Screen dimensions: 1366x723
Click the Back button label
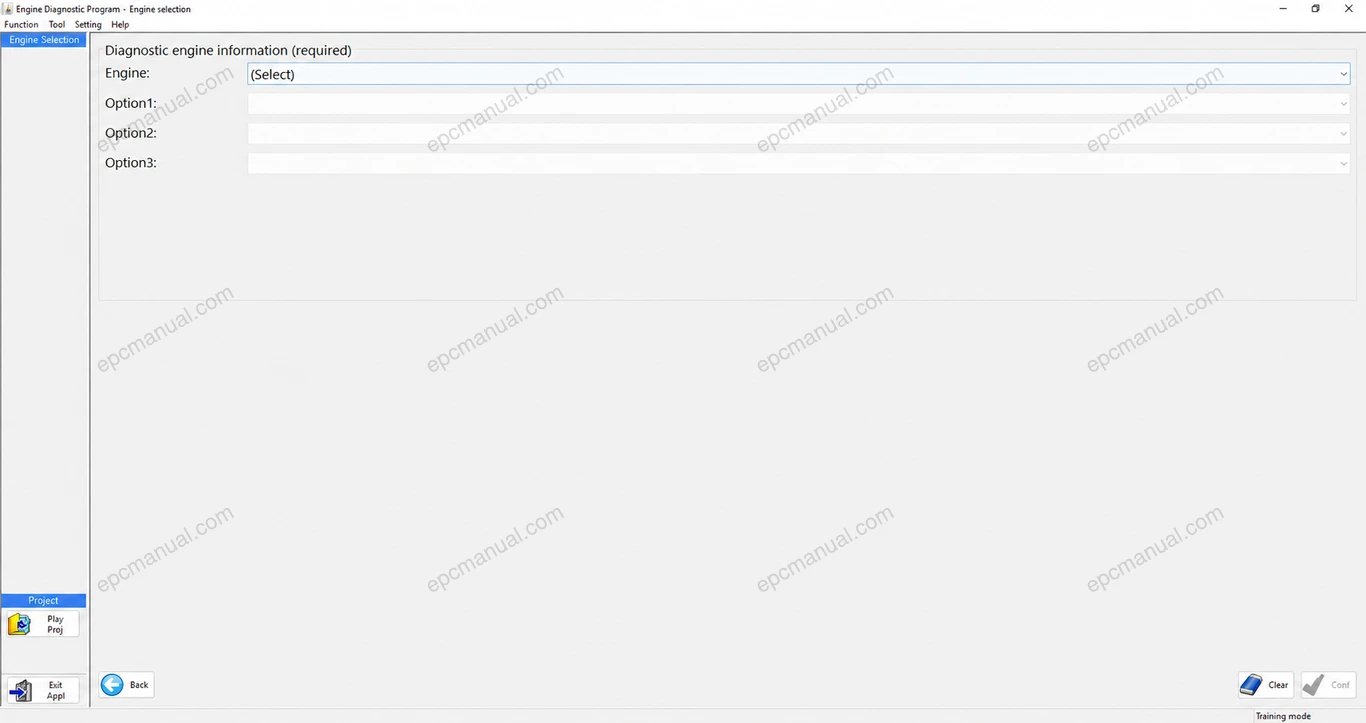tap(139, 685)
